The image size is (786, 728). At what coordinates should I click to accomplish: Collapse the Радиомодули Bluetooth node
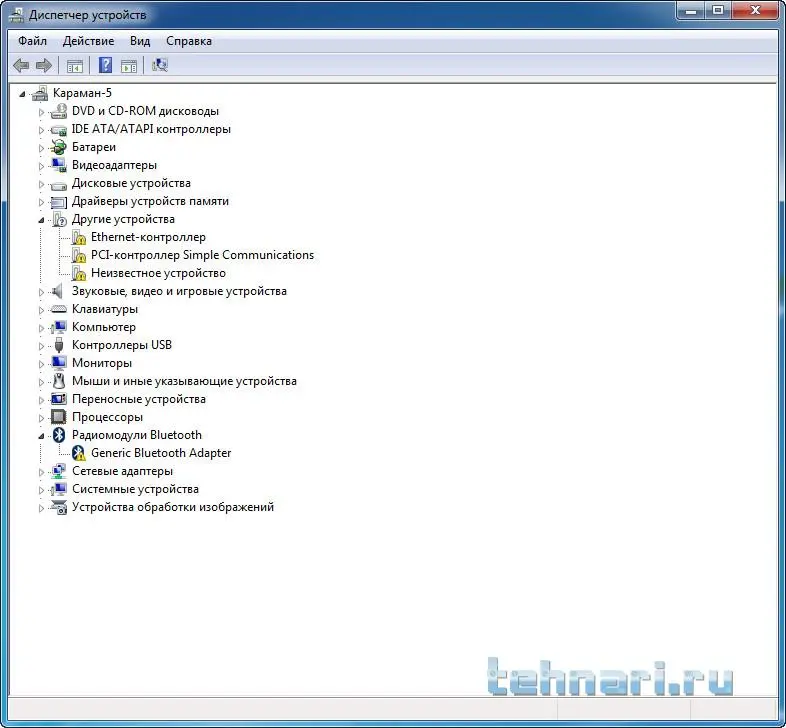pos(42,436)
